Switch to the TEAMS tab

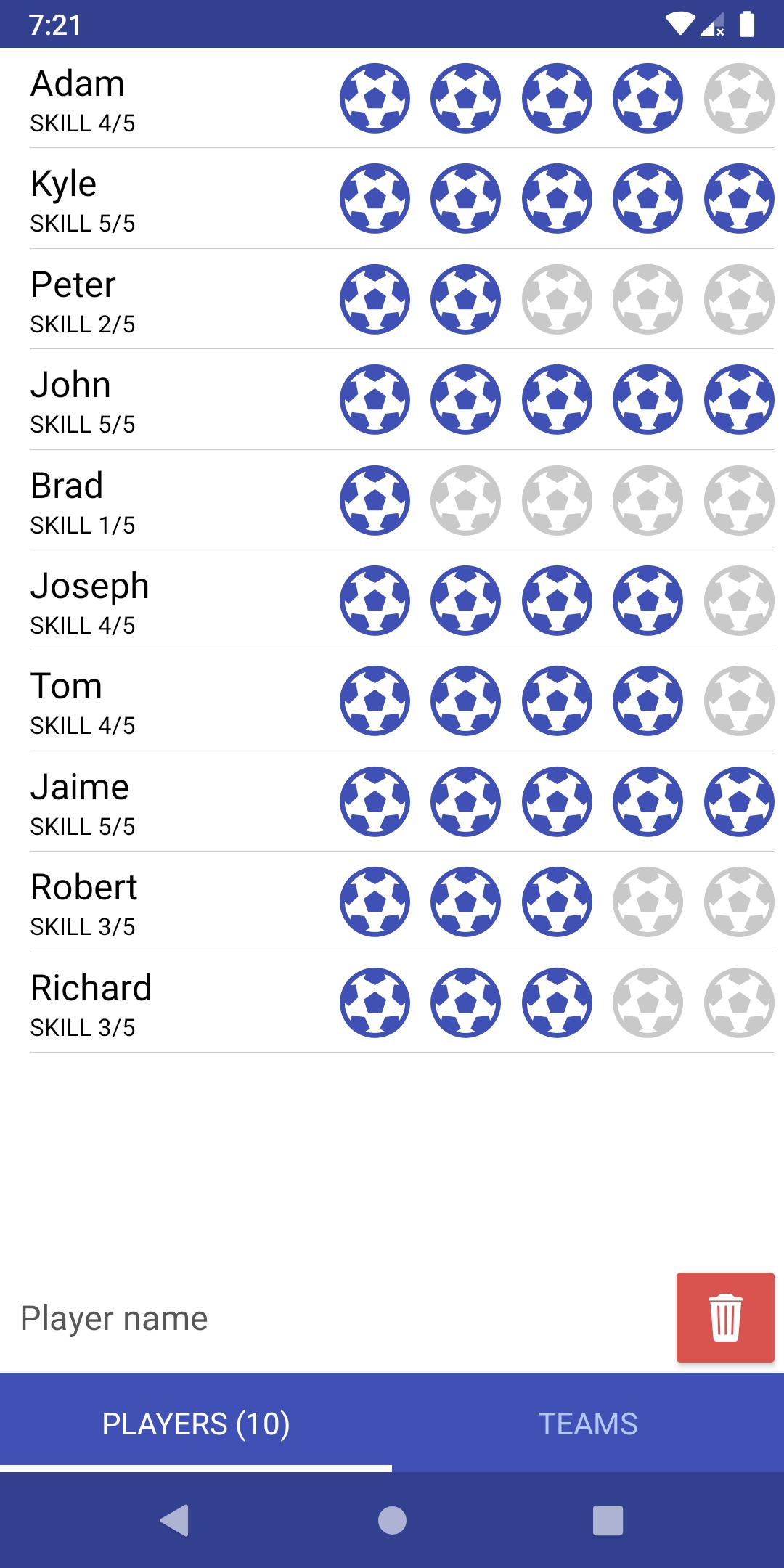(588, 1424)
